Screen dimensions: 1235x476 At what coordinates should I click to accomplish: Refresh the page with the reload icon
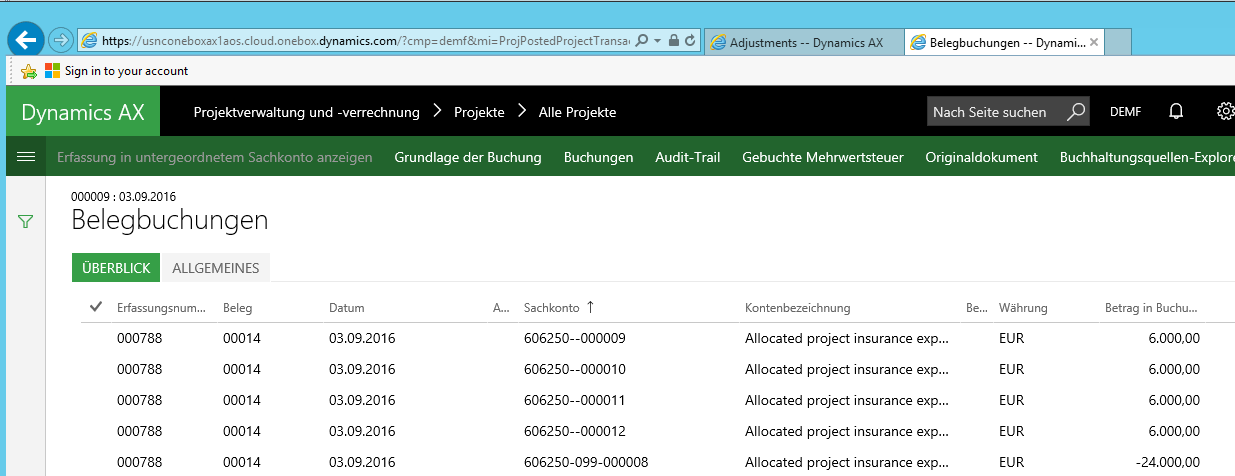click(690, 41)
